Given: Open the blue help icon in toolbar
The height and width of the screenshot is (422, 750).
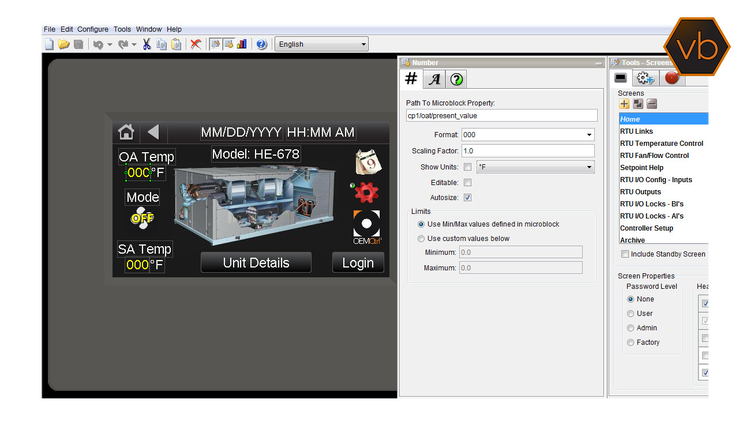Looking at the screenshot, I should point(261,44).
